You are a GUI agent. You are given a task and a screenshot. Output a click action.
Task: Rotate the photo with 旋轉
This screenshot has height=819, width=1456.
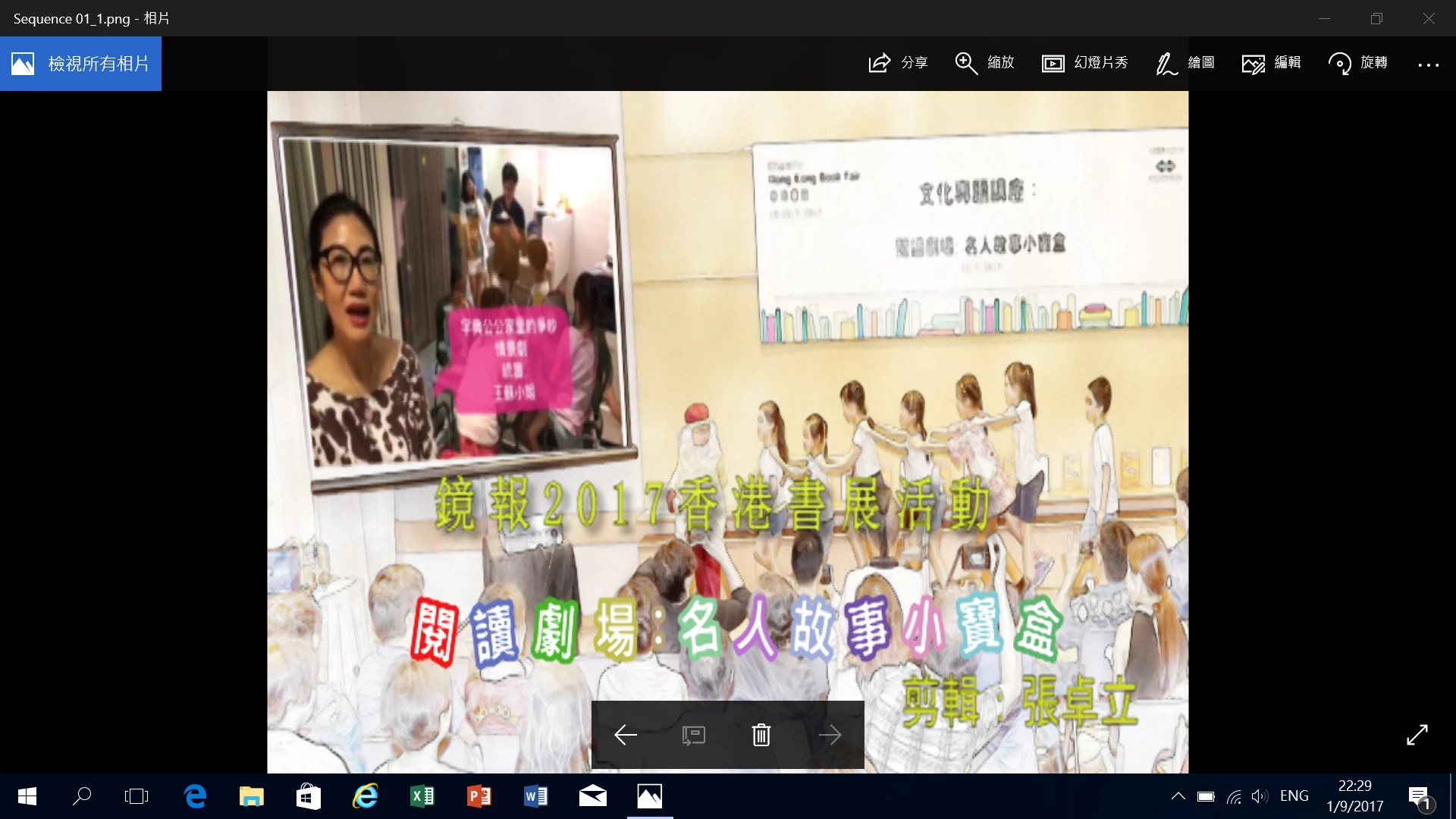coord(1339,63)
